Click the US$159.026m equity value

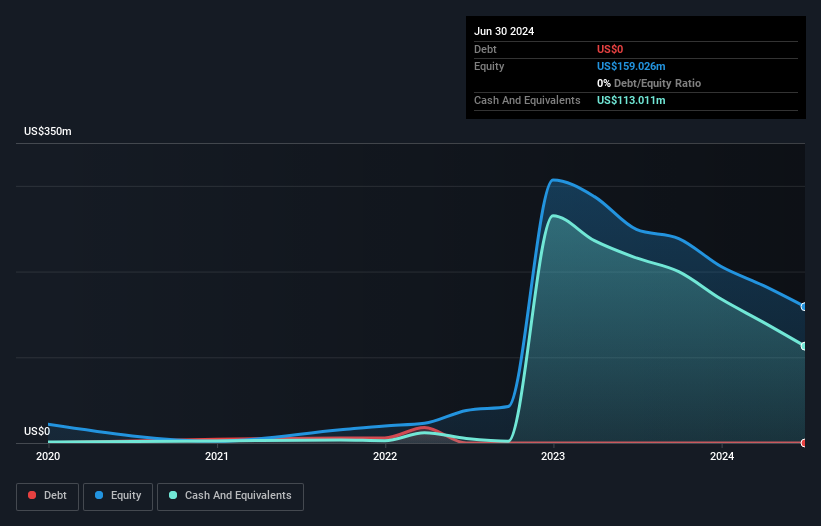(x=631, y=66)
